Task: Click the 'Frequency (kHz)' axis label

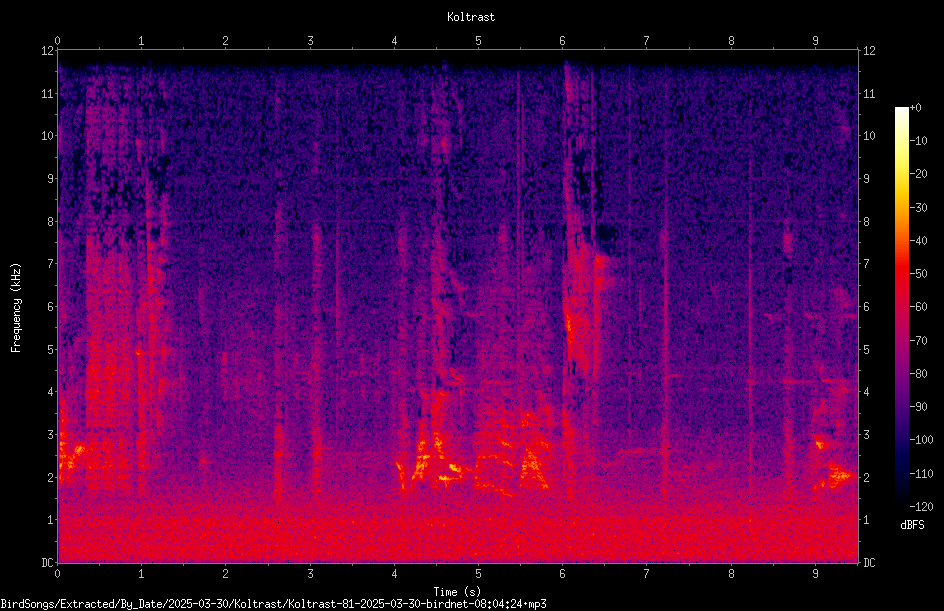Action: 16,308
